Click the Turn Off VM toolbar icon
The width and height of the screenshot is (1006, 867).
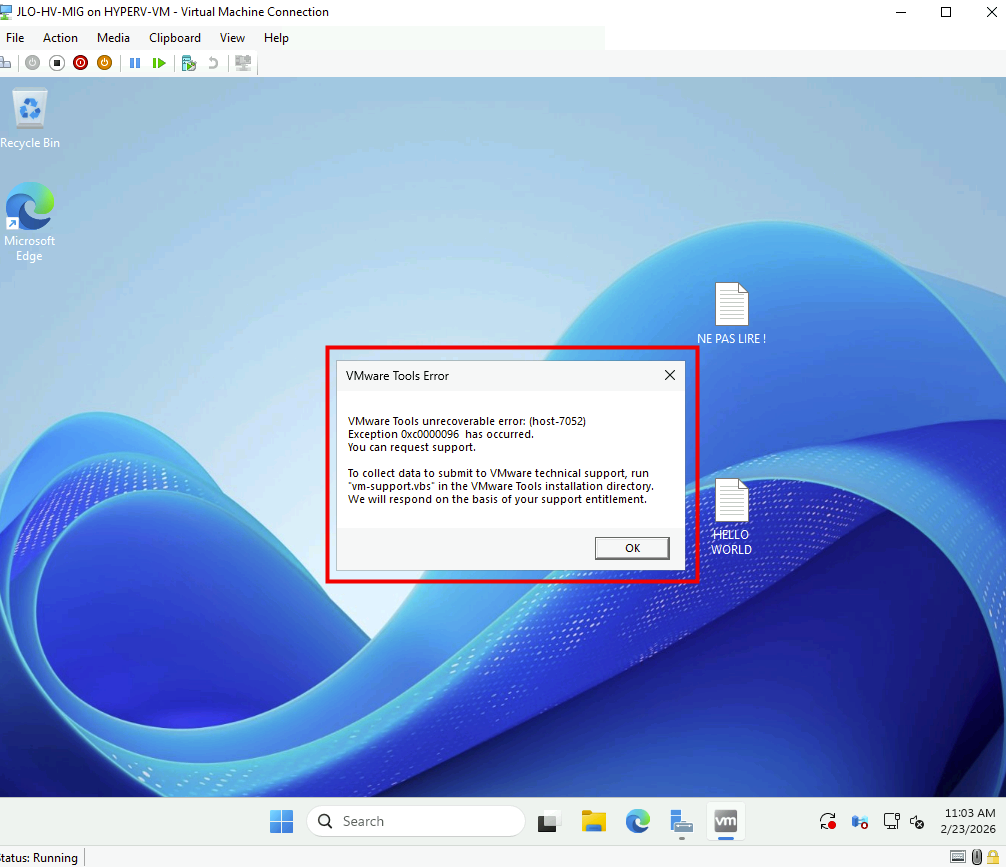(x=57, y=63)
